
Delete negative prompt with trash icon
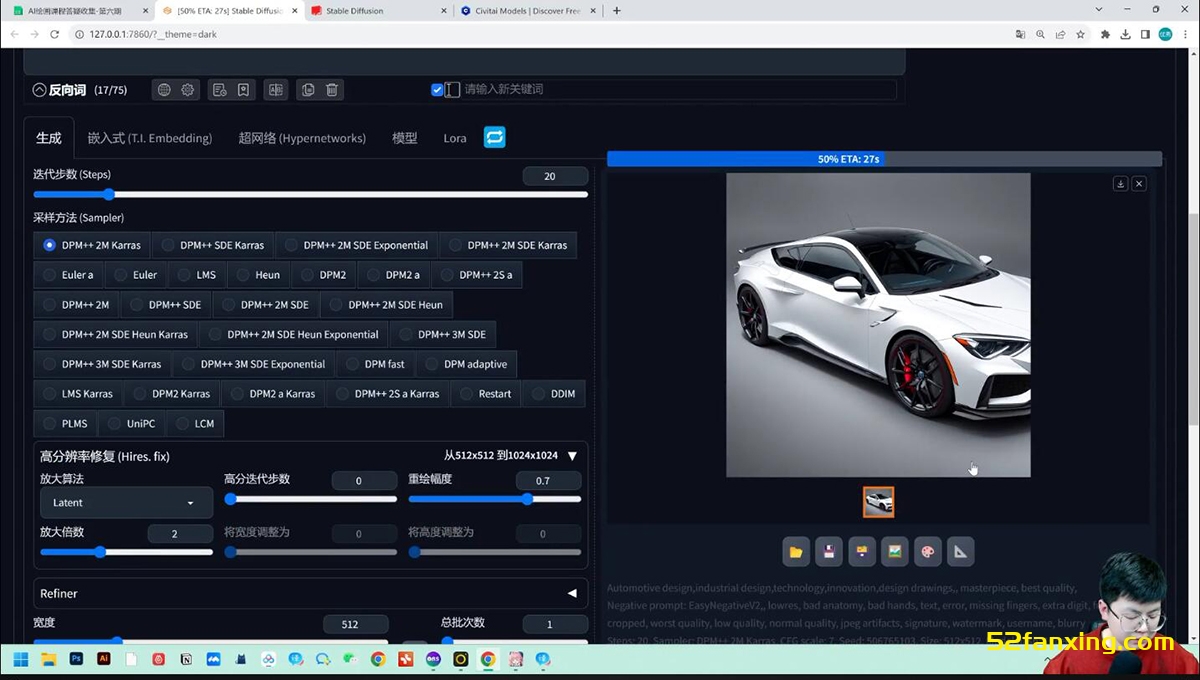point(332,90)
